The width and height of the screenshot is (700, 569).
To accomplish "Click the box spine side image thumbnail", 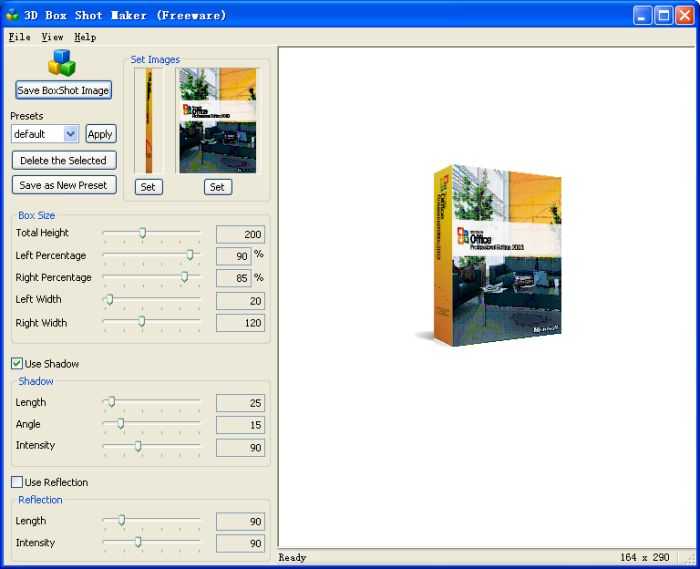I will pyautogui.click(x=147, y=121).
